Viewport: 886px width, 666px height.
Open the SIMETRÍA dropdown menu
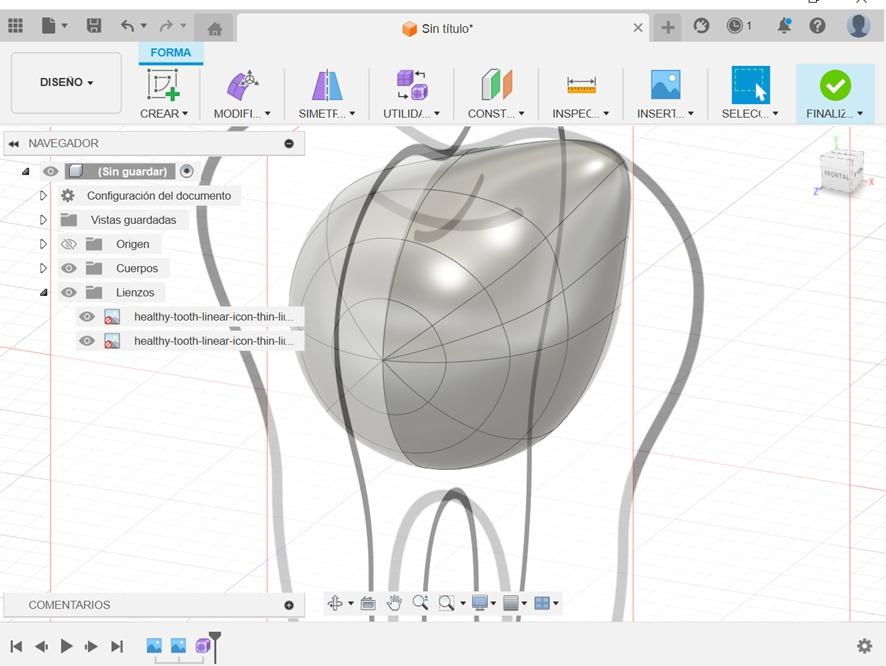tap(327, 114)
